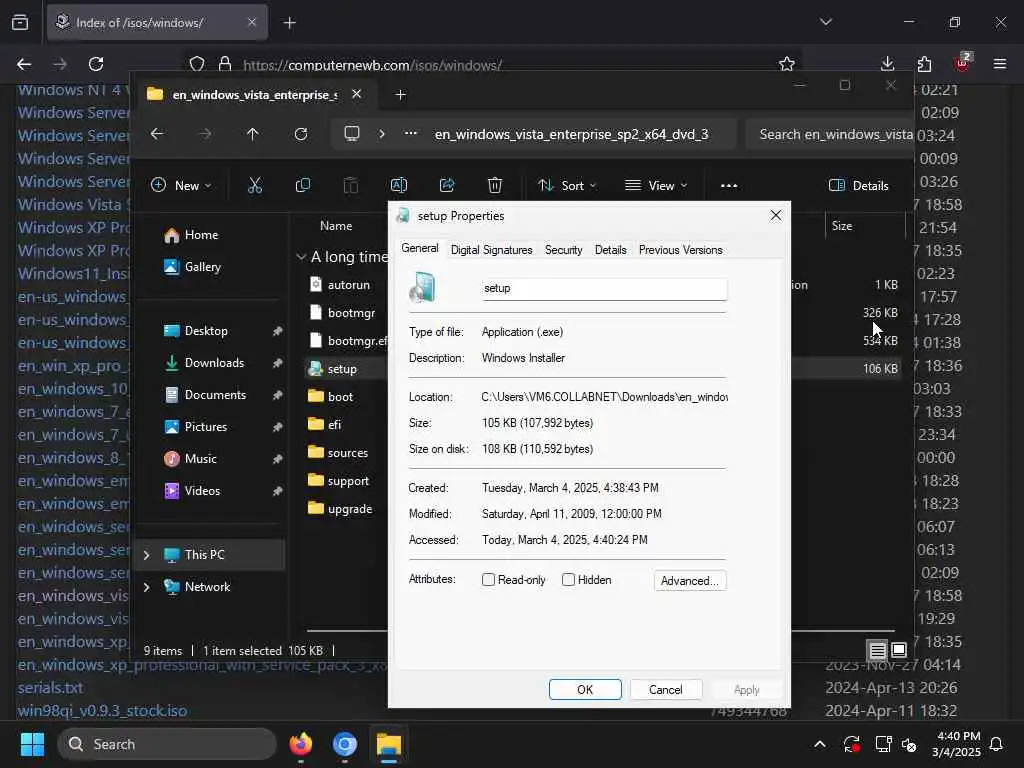This screenshot has width=1024, height=768.
Task: Reload the Firefox page
Action: tap(96, 64)
